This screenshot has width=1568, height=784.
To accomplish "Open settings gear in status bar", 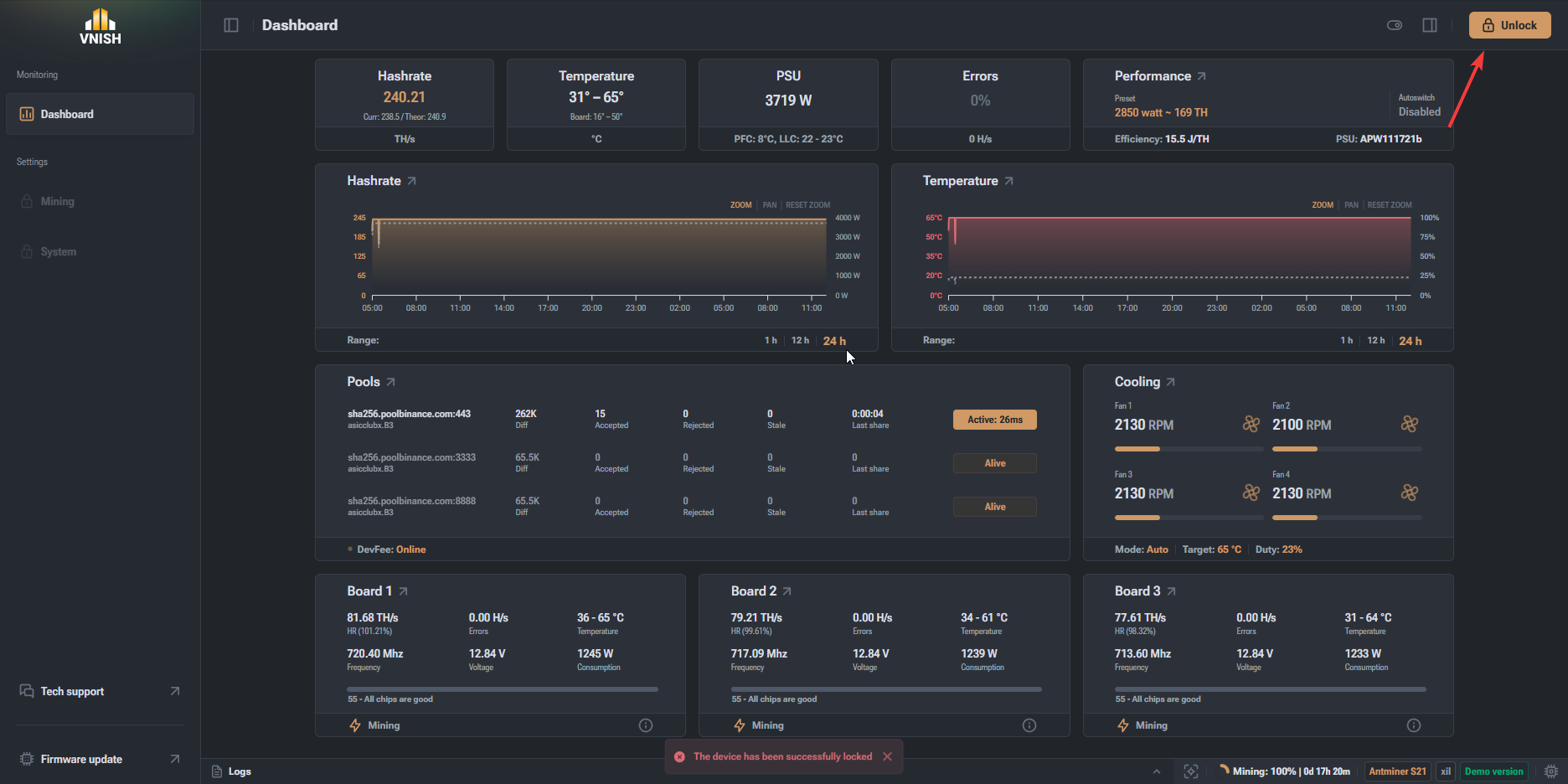I will pos(1551,771).
